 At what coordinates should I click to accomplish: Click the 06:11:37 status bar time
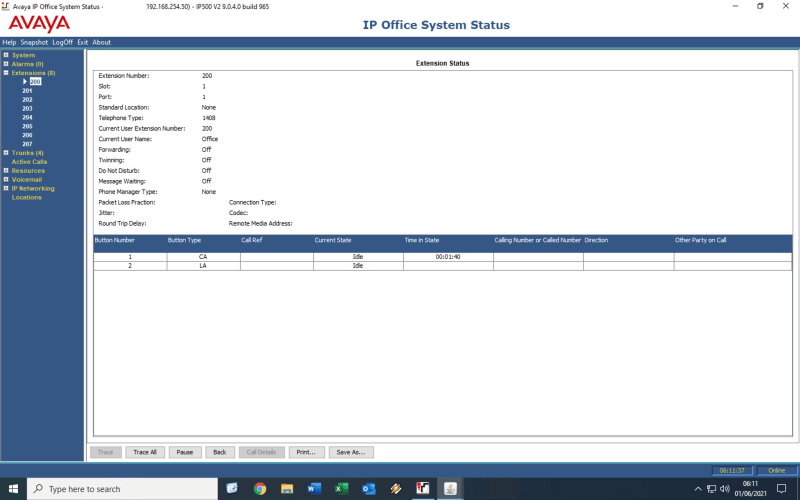tap(732, 470)
